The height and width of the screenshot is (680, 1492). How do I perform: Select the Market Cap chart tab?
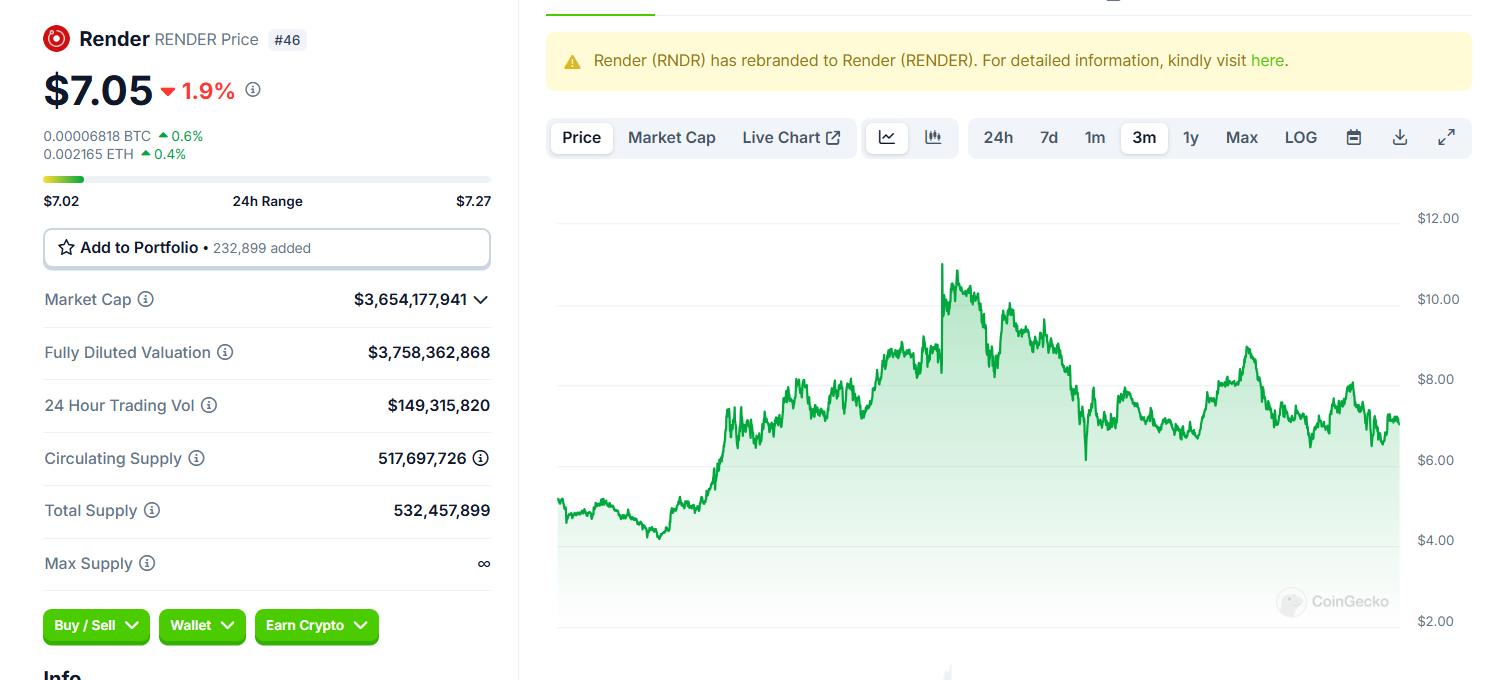click(x=672, y=138)
